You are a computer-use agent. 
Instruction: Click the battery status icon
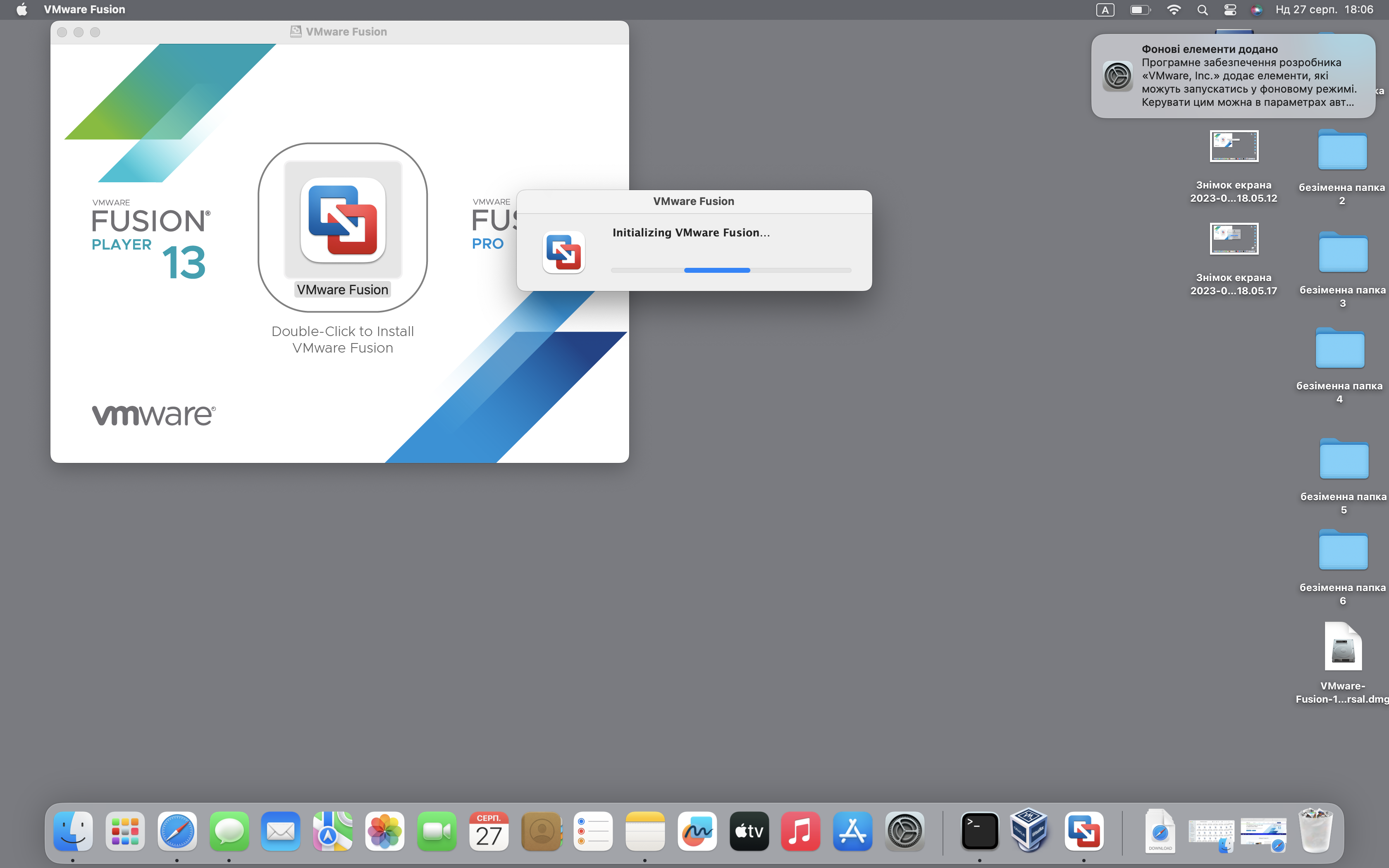point(1141,10)
